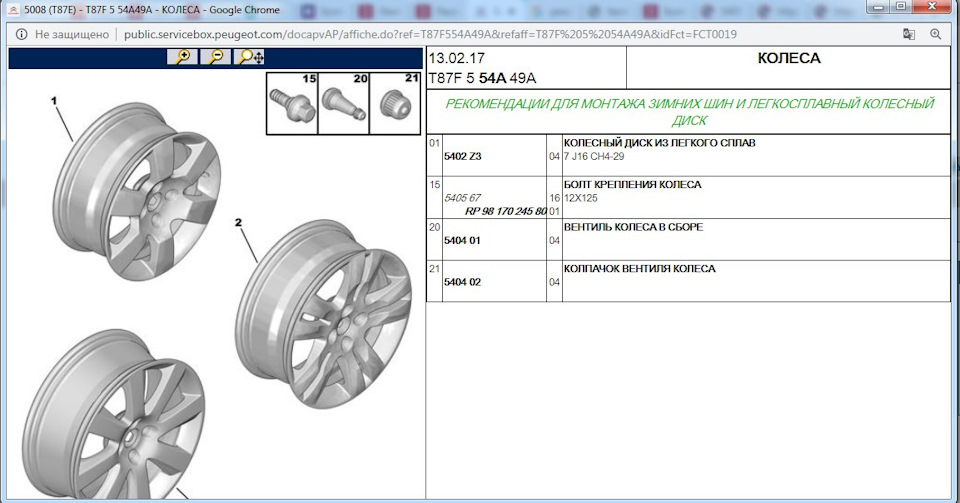Click the '12X125' bolt size text

pyautogui.click(x=580, y=198)
